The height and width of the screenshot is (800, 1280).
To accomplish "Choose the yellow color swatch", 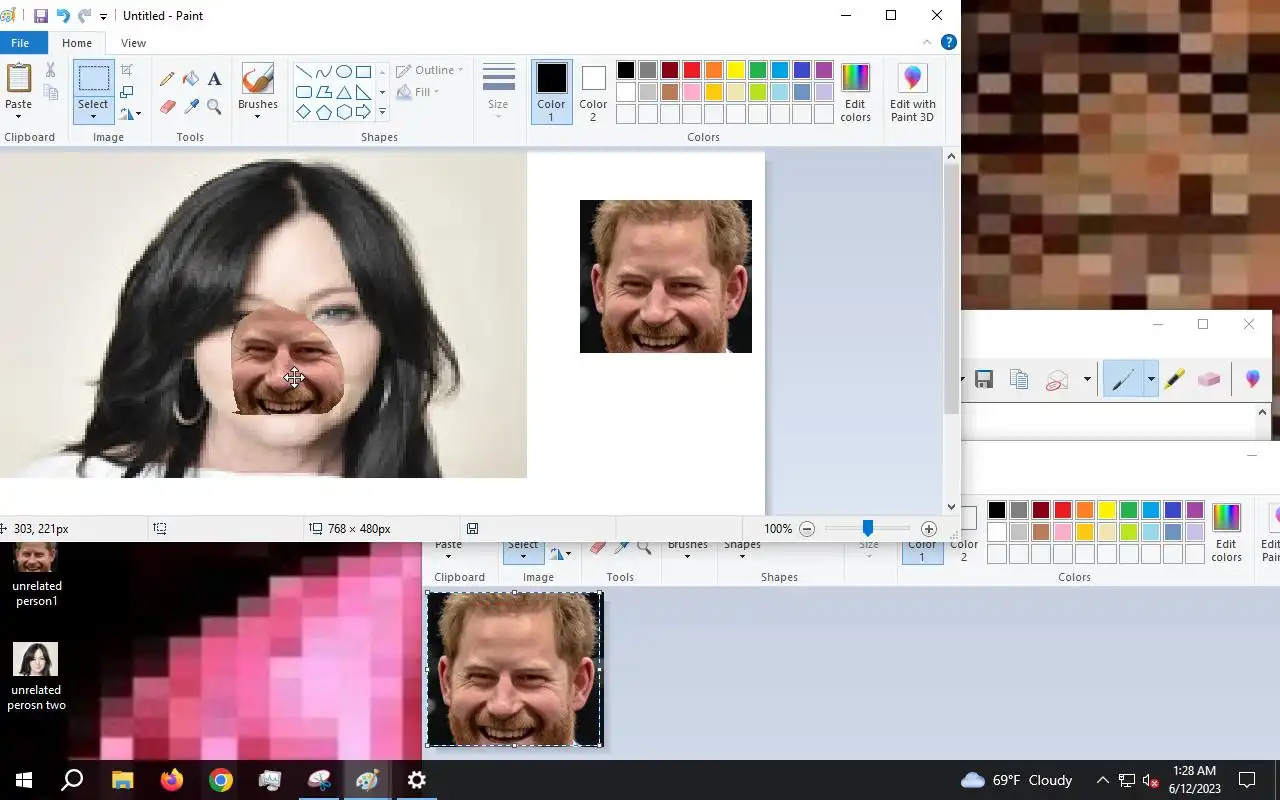I will pyautogui.click(x=735, y=70).
